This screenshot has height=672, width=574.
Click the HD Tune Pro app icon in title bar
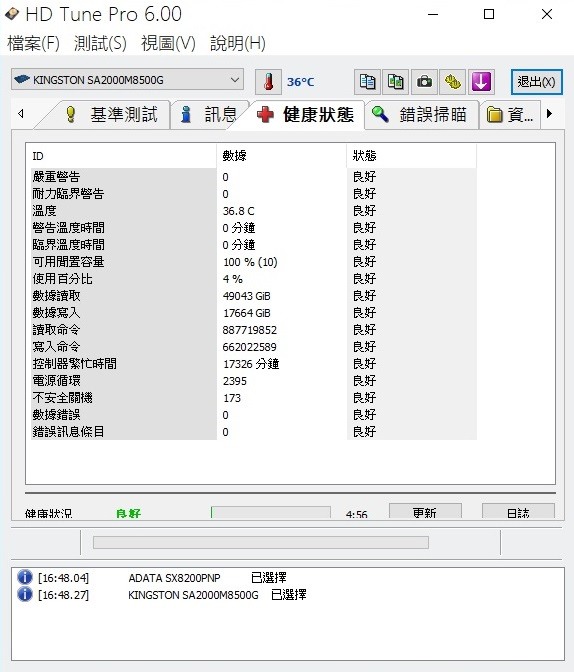click(x=12, y=14)
